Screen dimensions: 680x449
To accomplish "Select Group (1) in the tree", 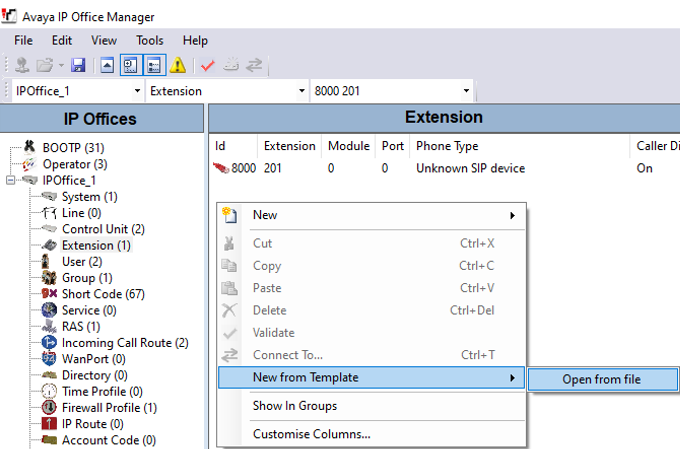I will (87, 278).
